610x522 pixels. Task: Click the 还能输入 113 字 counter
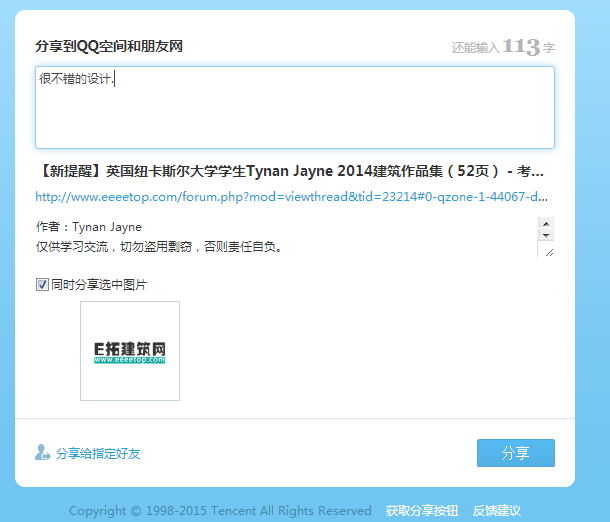[x=503, y=47]
